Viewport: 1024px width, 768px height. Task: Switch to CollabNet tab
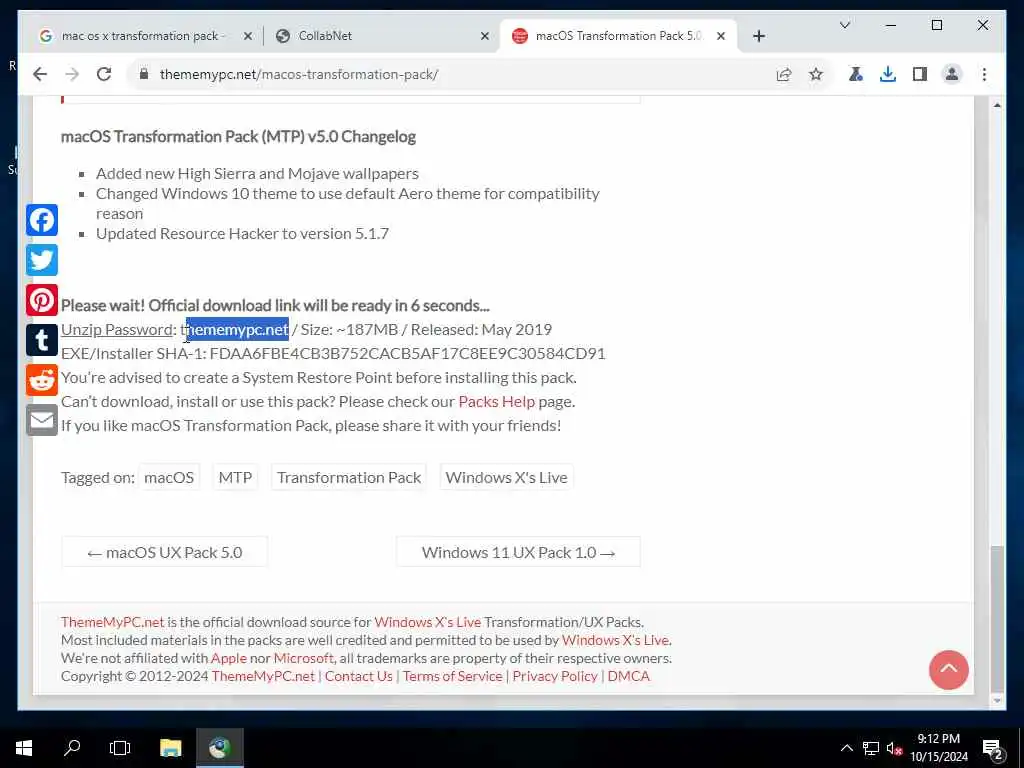381,36
